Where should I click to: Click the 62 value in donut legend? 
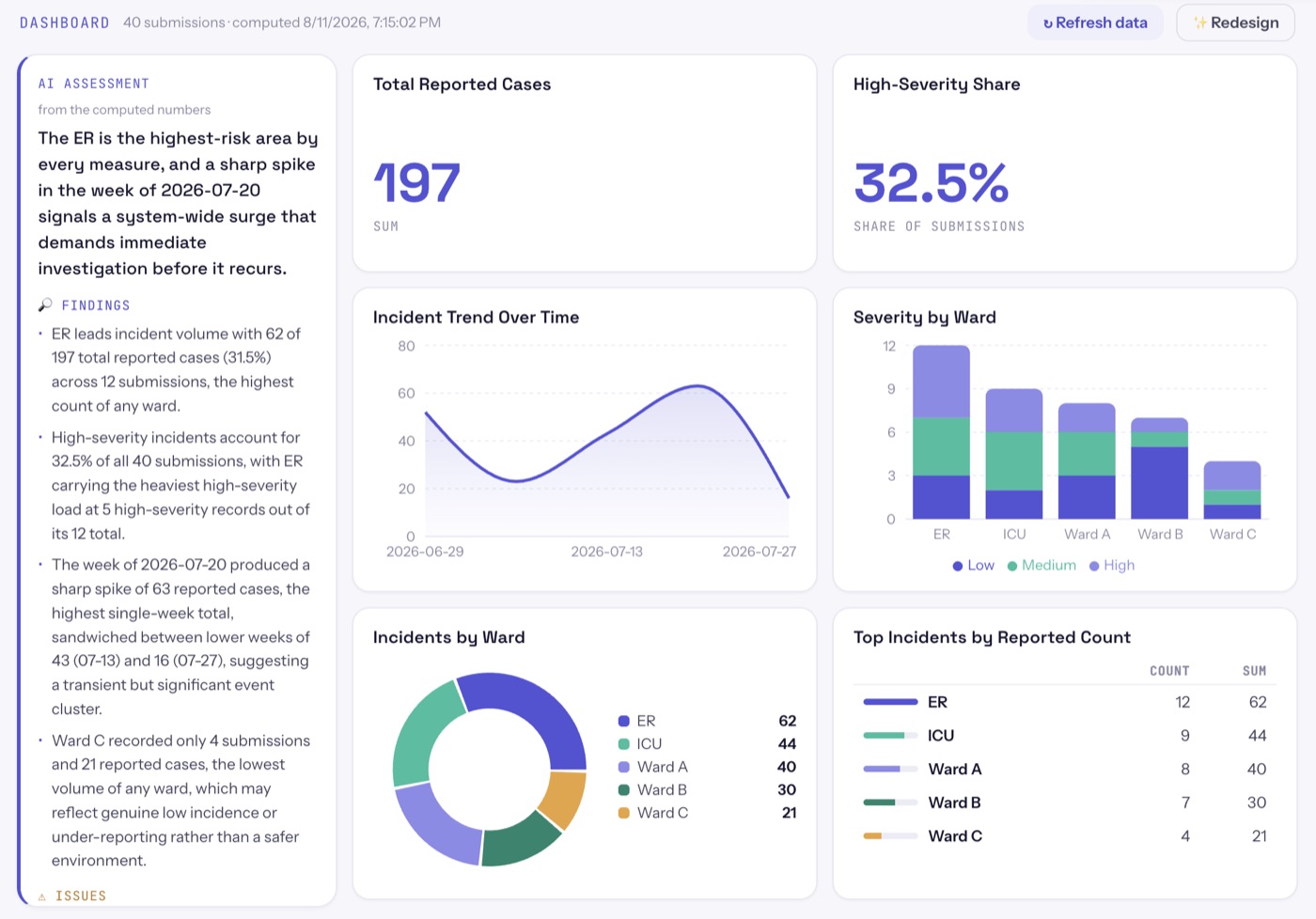coord(787,721)
